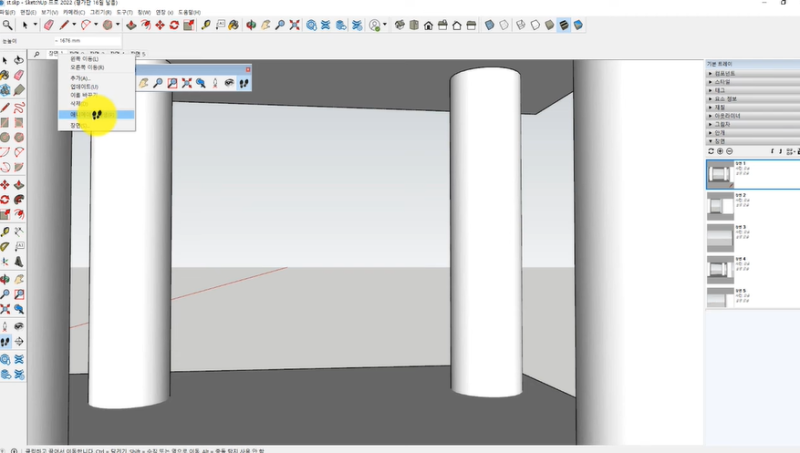800x453 pixels.
Task: Activate the Walk tool in left toolset
Action: (x=5, y=341)
